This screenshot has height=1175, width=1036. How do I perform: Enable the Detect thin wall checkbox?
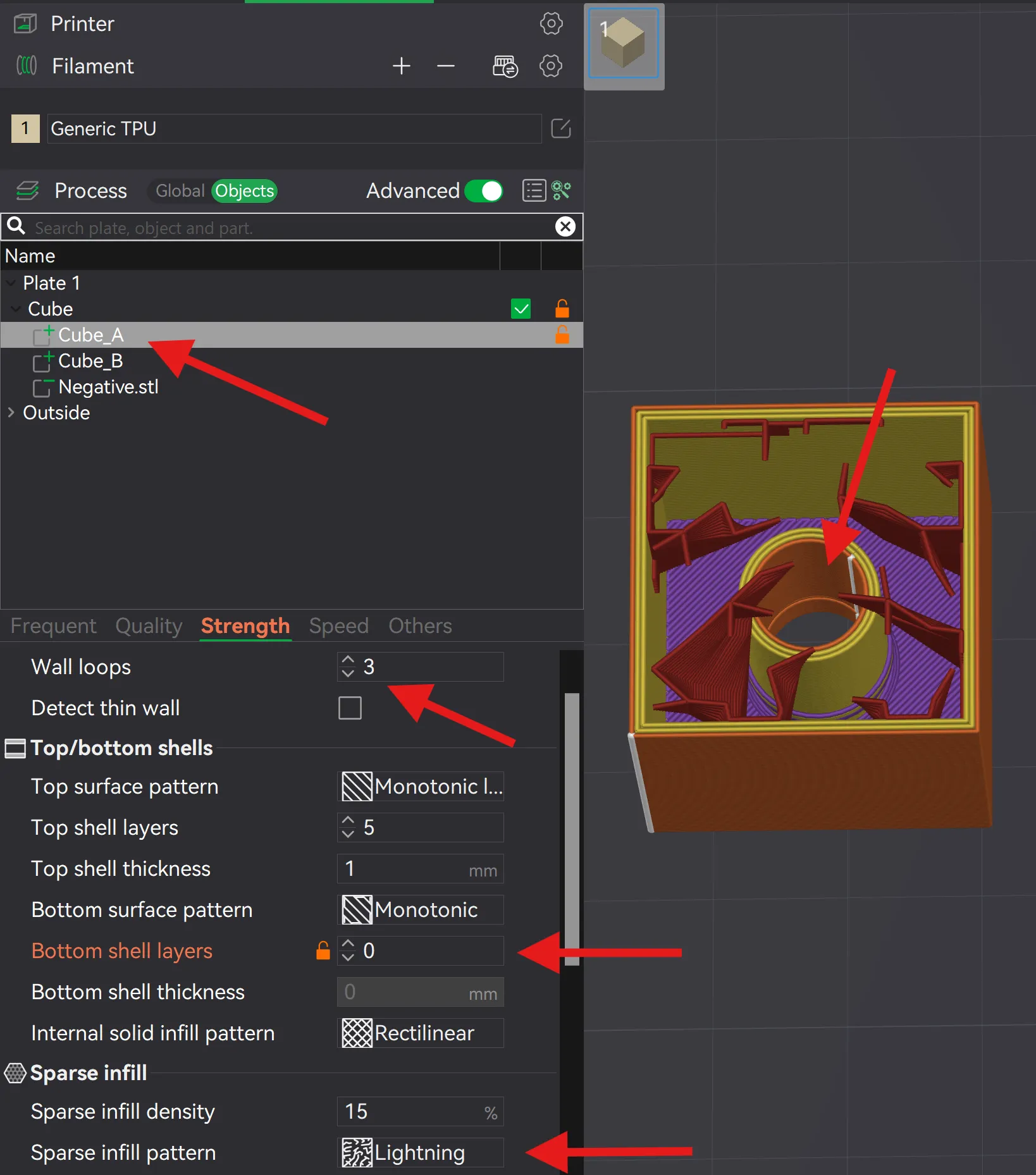[350, 708]
